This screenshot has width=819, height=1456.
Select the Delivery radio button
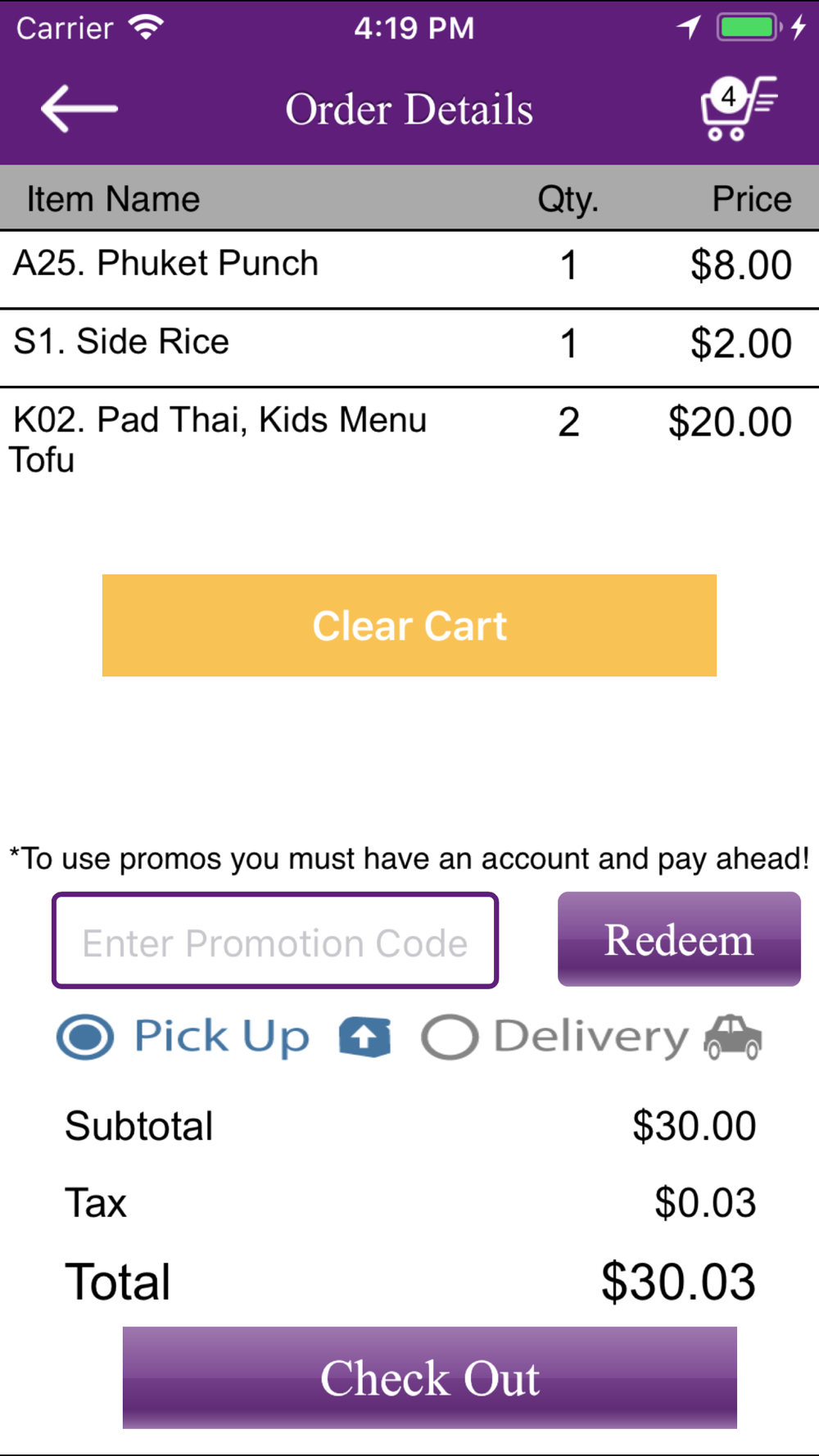(x=450, y=1038)
